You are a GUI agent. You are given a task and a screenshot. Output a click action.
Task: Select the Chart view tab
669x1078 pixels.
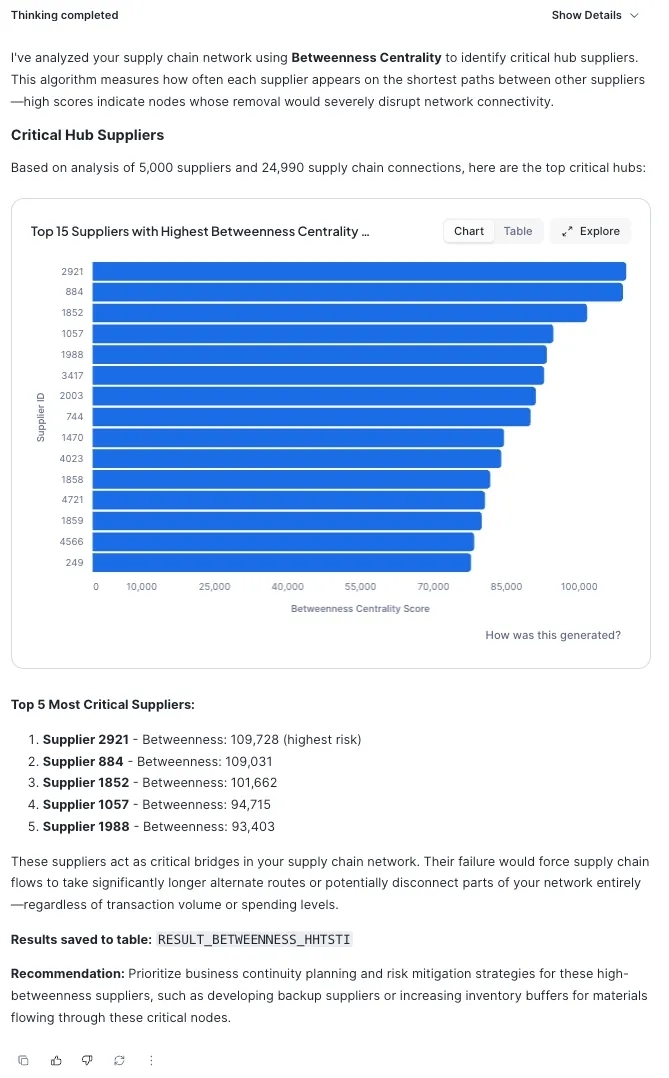coord(468,231)
